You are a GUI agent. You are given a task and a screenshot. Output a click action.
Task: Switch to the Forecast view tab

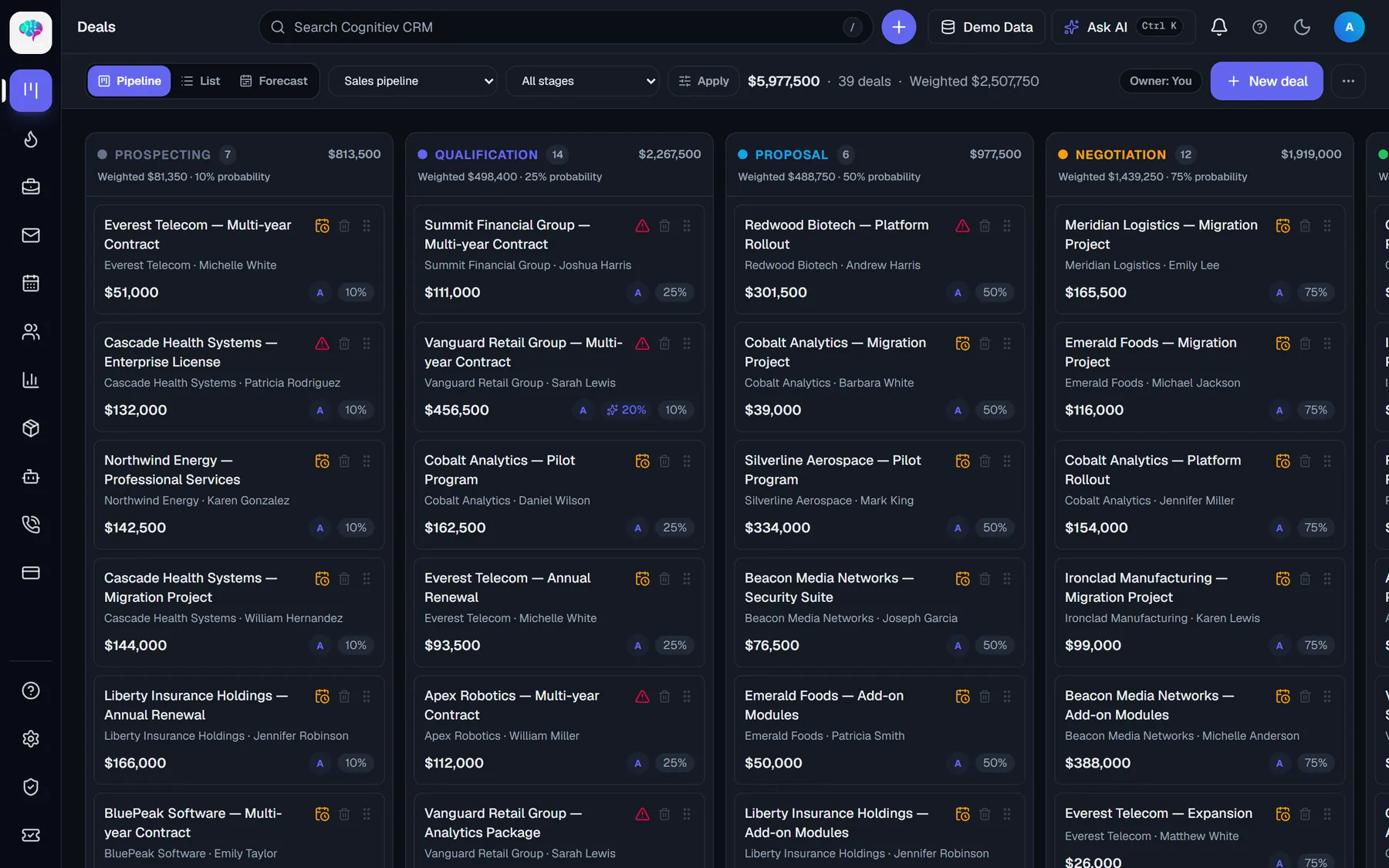tap(274, 81)
